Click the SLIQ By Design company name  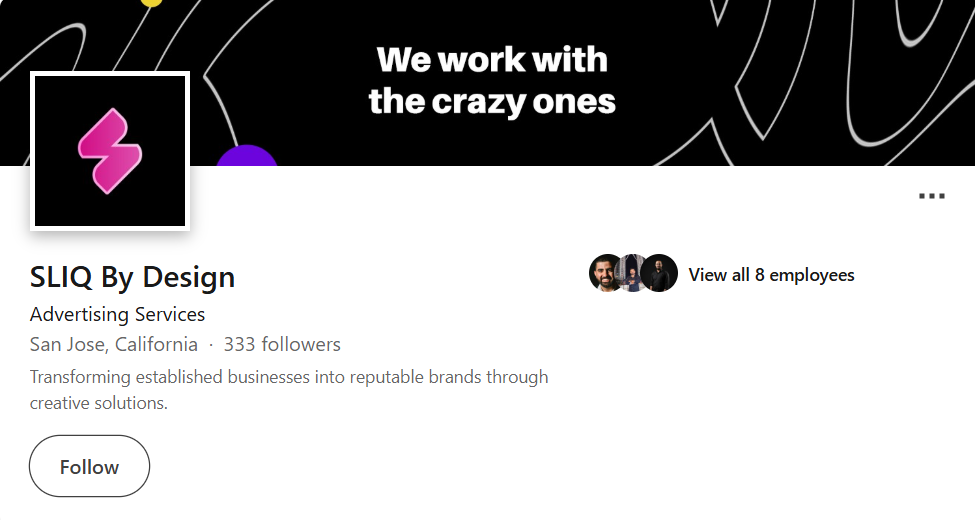[x=132, y=276]
